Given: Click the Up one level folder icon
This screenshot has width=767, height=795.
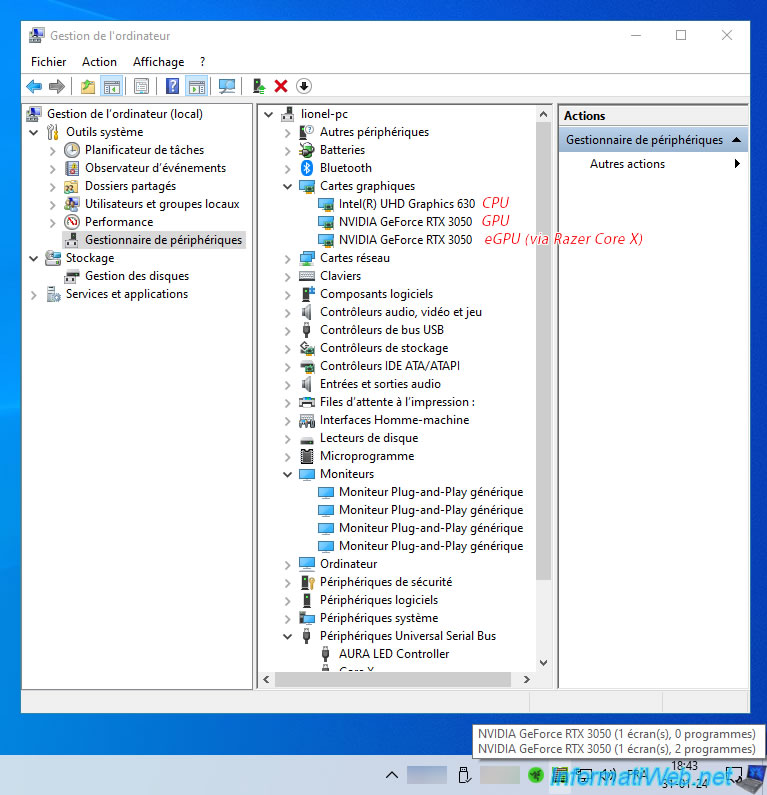Looking at the screenshot, I should coord(88,86).
